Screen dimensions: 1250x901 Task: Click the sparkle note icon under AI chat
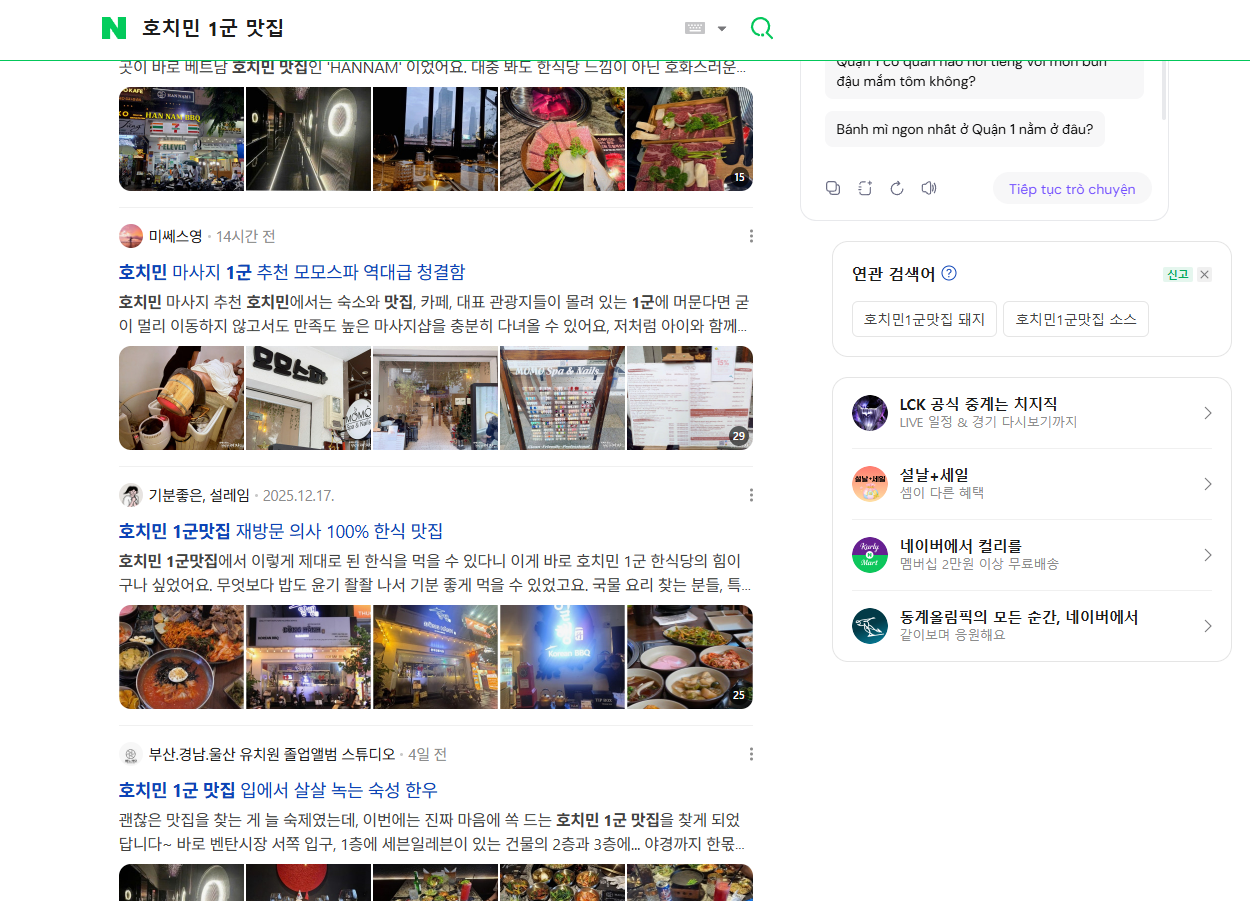865,188
